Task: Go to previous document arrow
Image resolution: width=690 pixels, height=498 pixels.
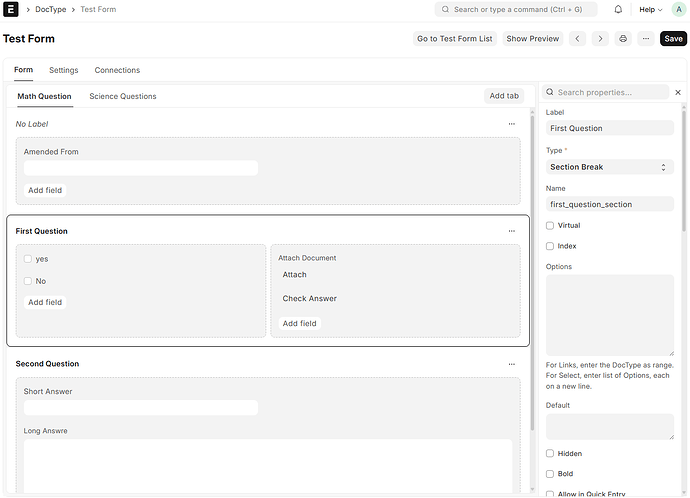Action: pyautogui.click(x=577, y=39)
